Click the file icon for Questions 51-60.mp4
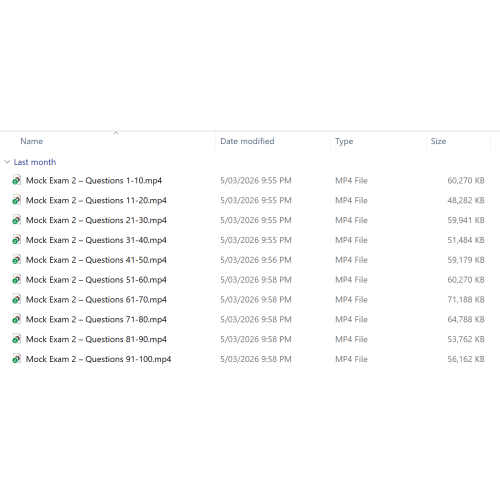This screenshot has height=500, width=500. coord(16,279)
